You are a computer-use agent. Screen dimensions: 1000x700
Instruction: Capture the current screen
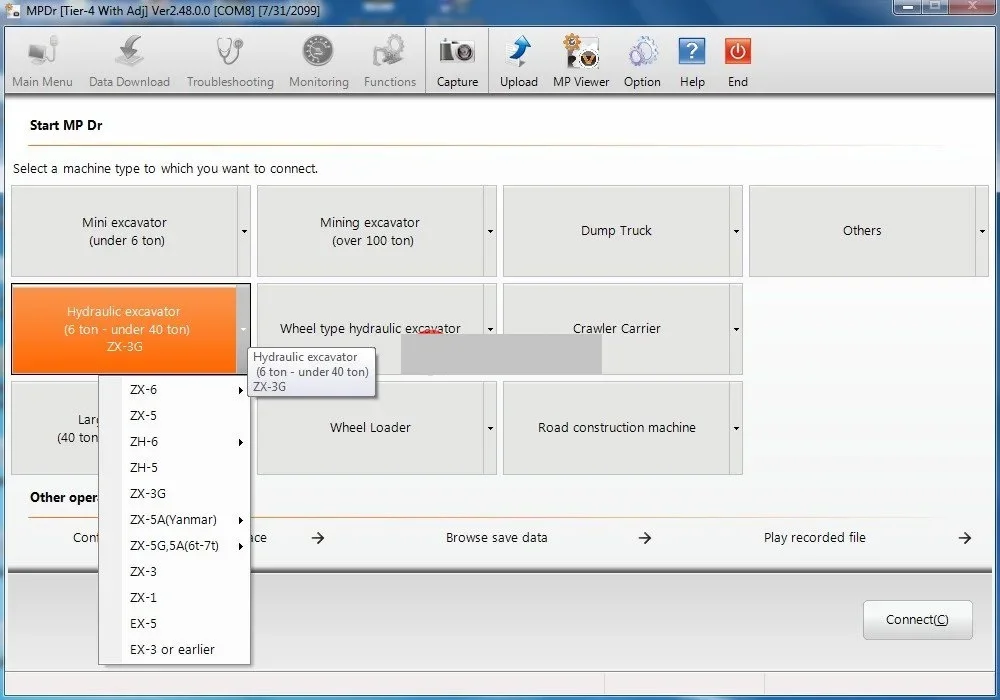[x=456, y=58]
